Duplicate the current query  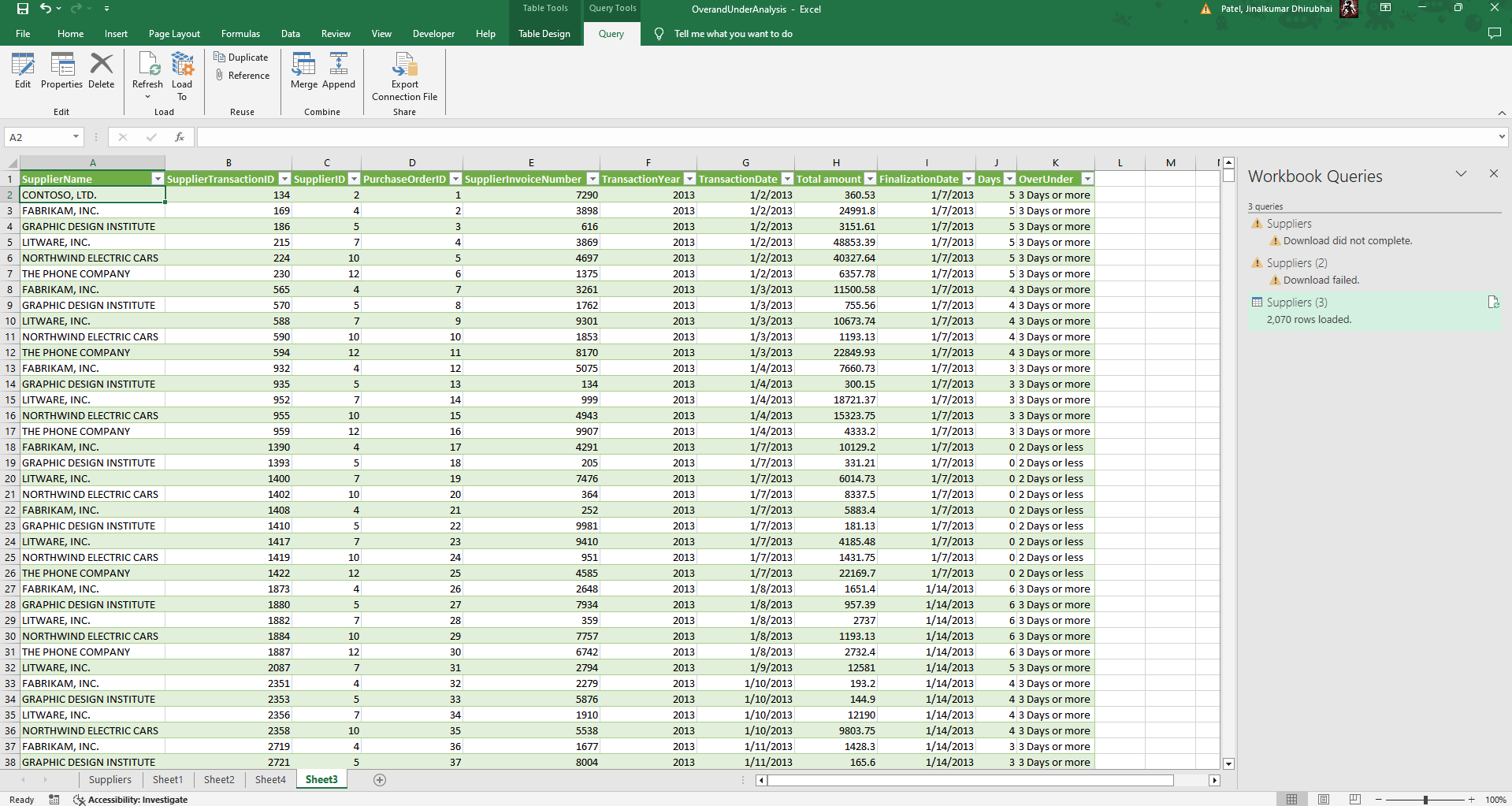[241, 57]
